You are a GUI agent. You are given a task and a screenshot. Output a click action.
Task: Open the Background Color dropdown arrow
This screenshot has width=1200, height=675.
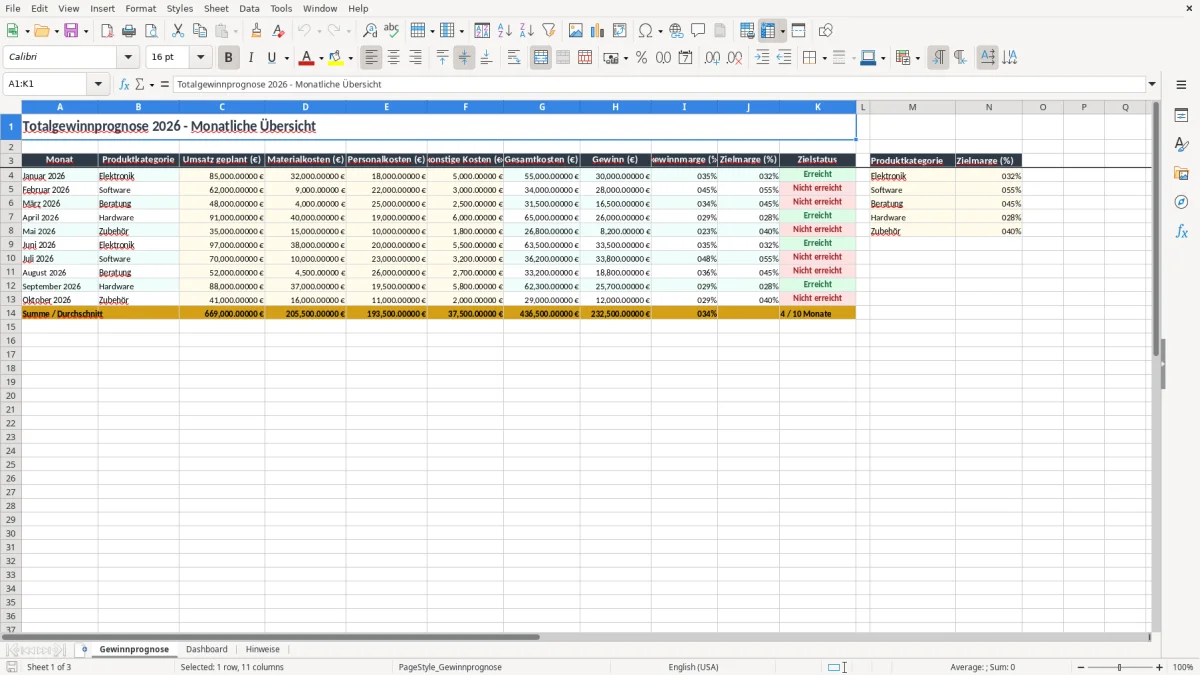point(350,58)
